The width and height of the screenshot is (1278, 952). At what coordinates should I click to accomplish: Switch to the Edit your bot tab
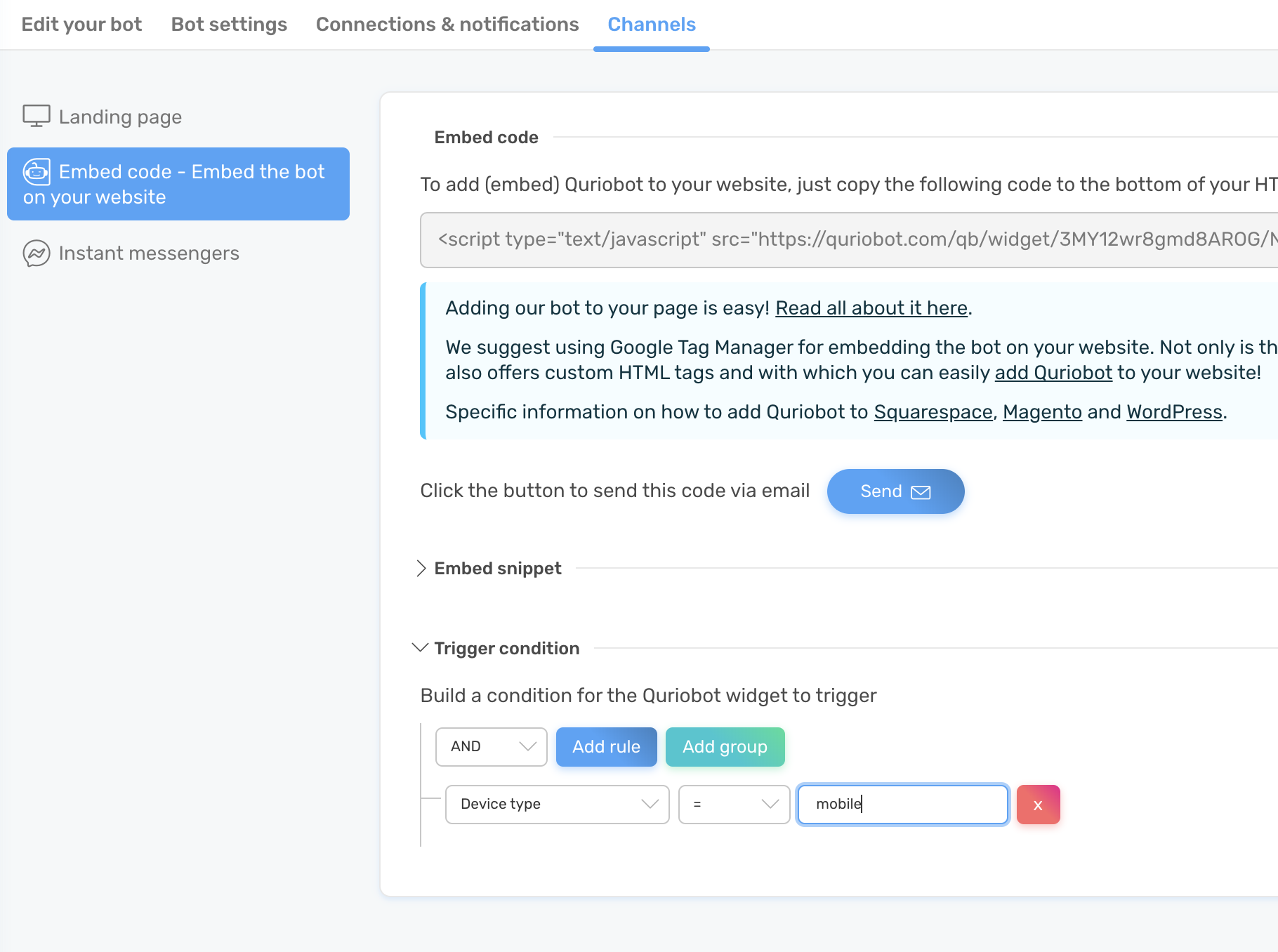tap(81, 24)
